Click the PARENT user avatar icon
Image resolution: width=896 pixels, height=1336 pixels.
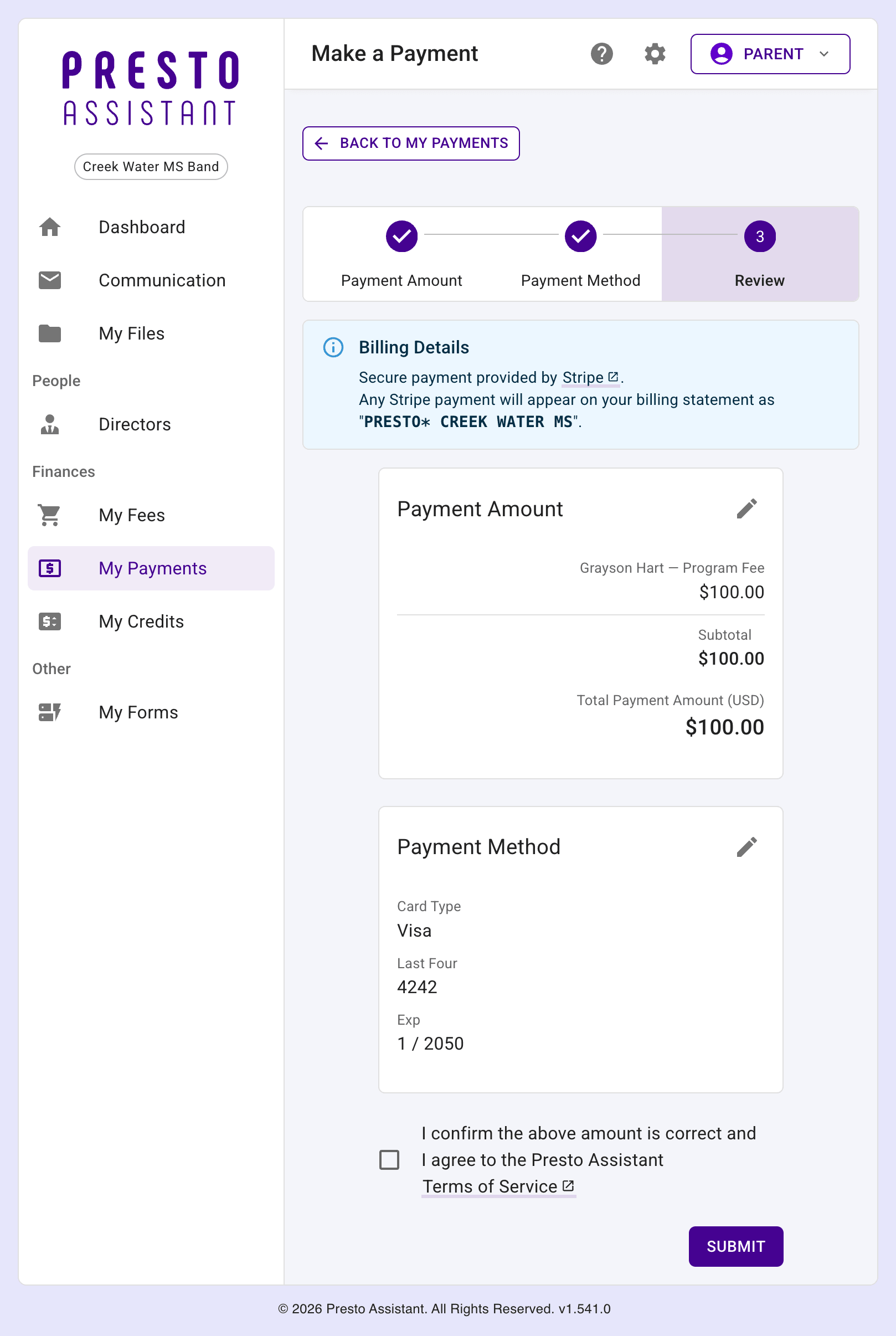point(722,54)
